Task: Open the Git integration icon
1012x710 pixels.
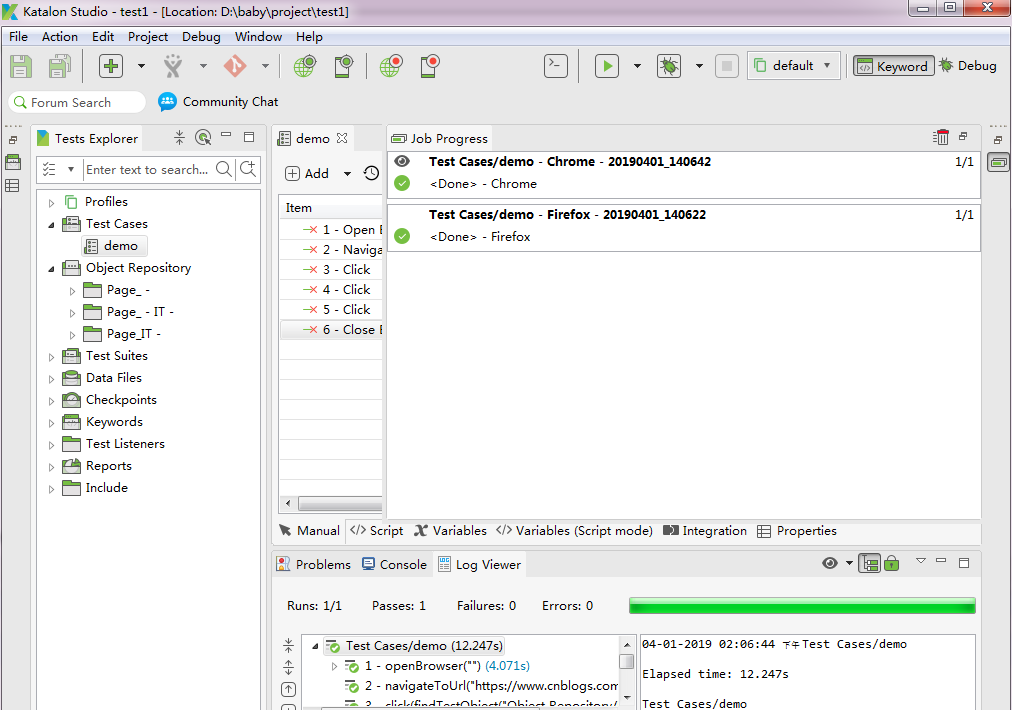Action: click(235, 66)
